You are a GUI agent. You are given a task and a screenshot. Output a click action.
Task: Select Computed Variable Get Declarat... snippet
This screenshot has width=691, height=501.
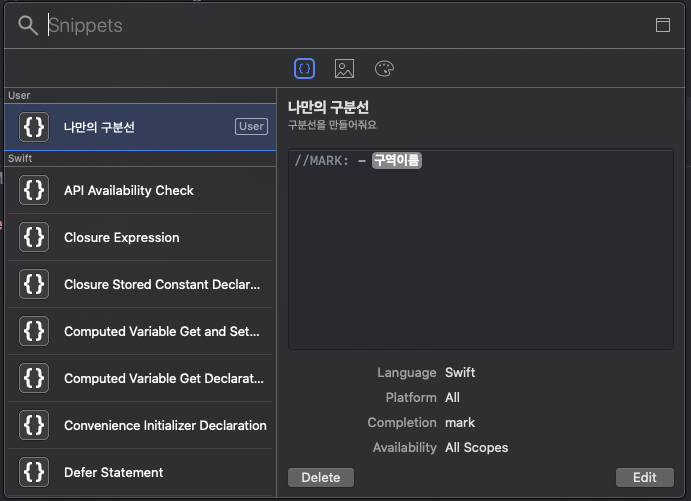(x=140, y=378)
